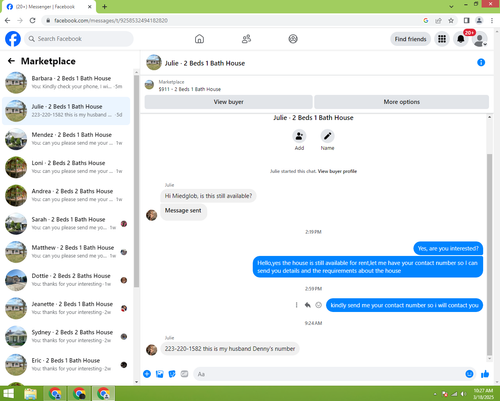500x401 pixels.
Task: Click the Facebook logo
Action: click(x=13, y=39)
